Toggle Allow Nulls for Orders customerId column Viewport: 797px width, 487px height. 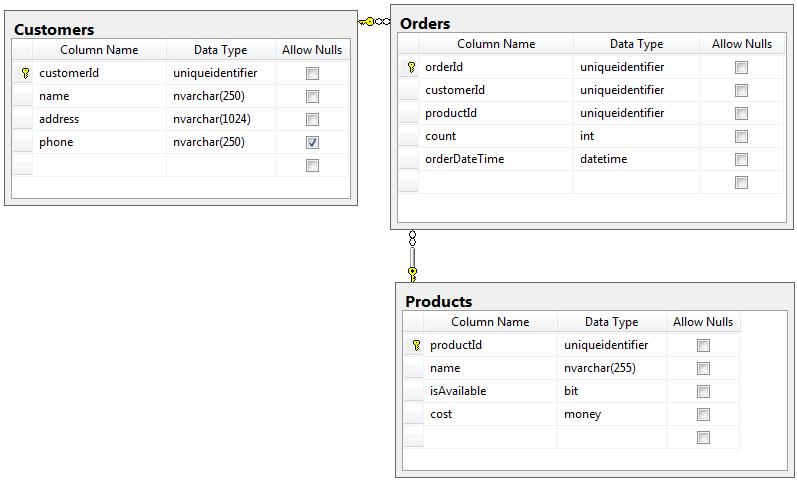point(741,90)
